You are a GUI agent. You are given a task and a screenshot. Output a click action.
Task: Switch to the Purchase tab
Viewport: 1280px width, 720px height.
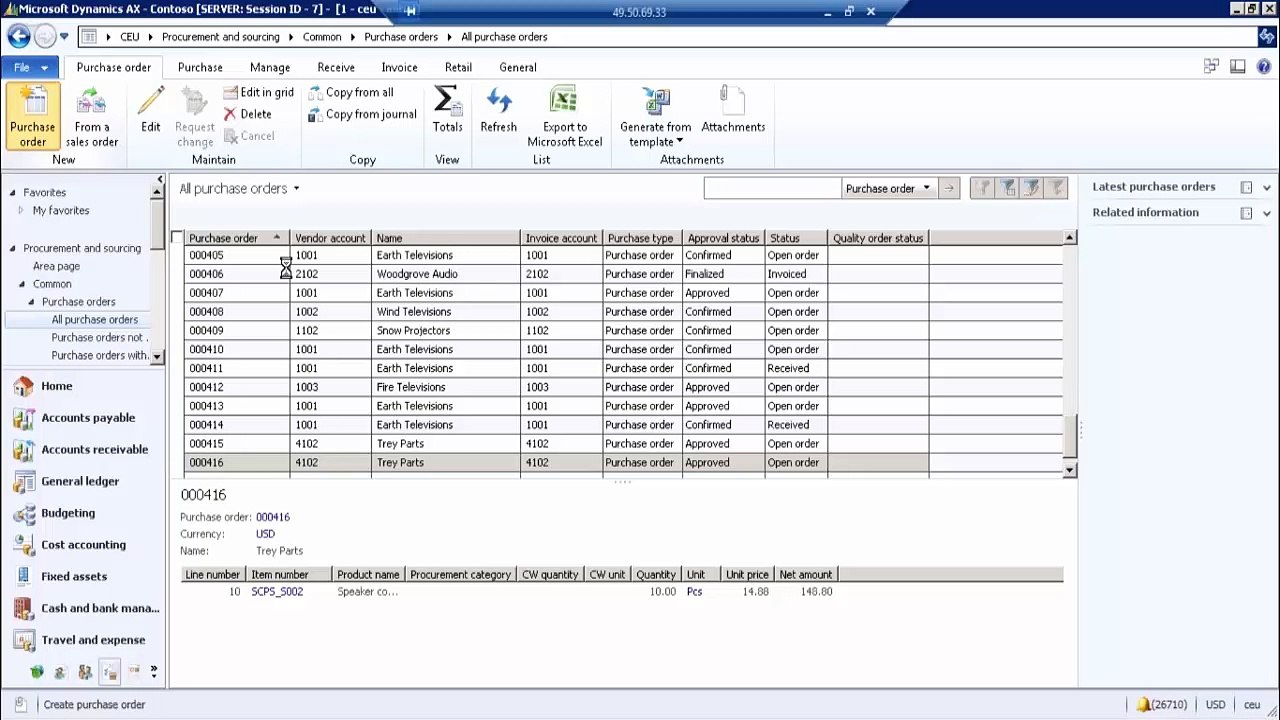[200, 67]
